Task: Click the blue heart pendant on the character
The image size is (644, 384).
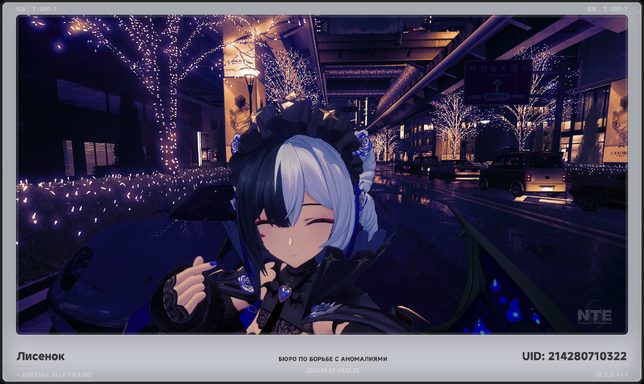Action: pos(284,293)
